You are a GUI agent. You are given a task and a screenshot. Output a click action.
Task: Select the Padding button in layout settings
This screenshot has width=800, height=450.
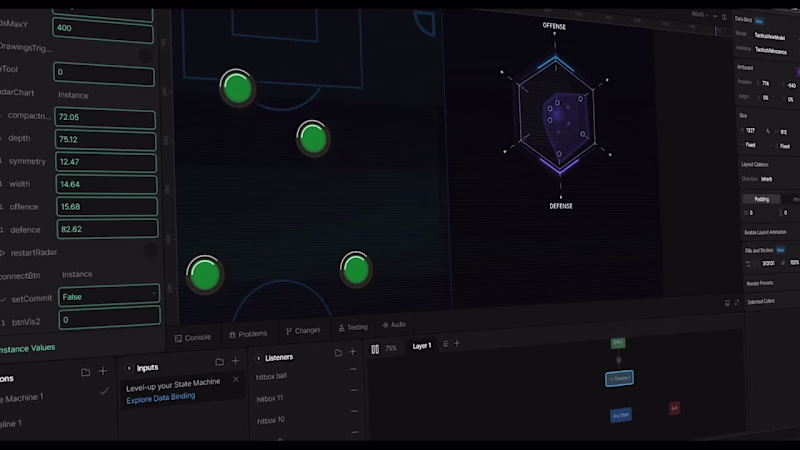761,199
